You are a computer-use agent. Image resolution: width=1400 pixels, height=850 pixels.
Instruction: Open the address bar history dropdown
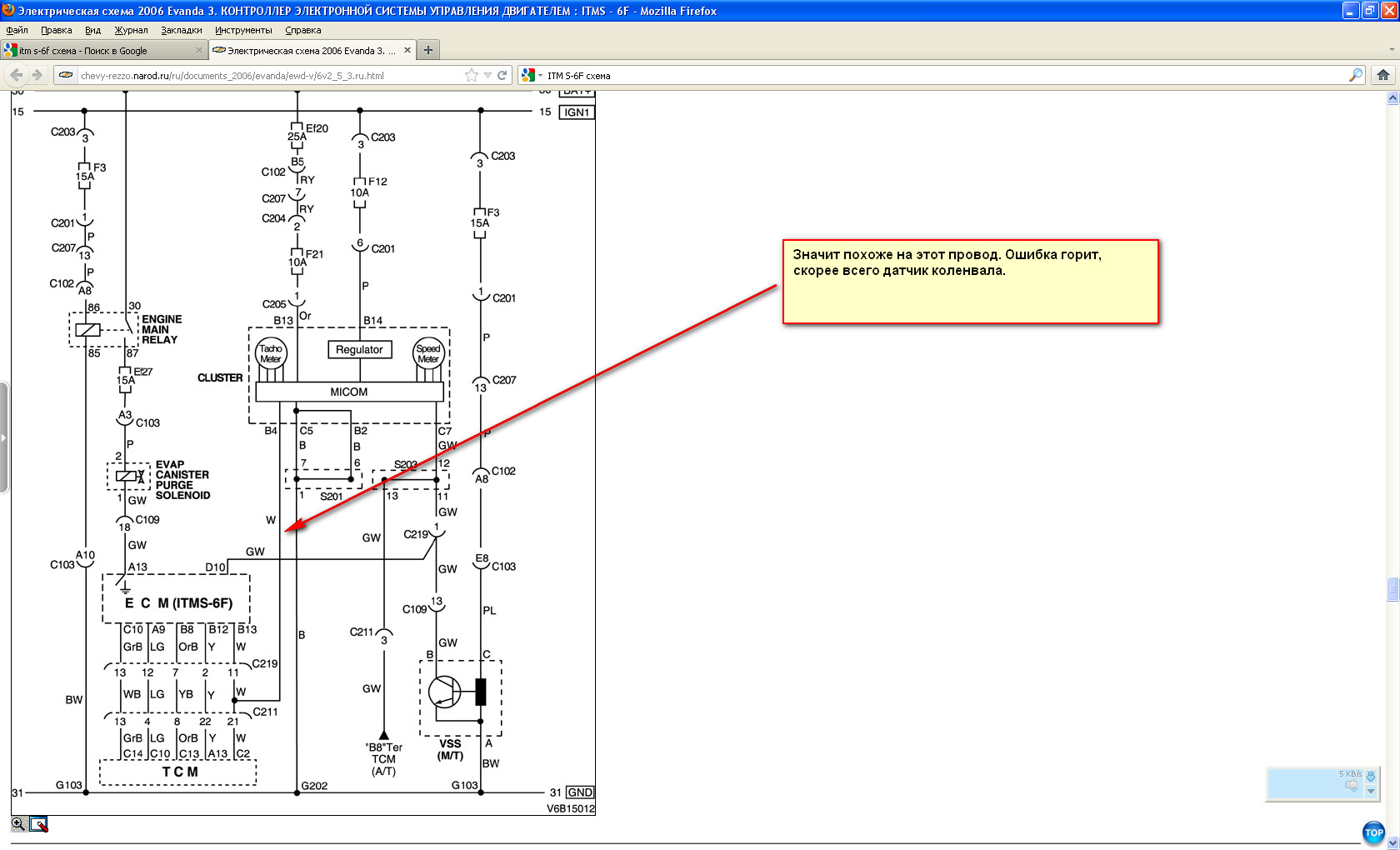tap(488, 75)
